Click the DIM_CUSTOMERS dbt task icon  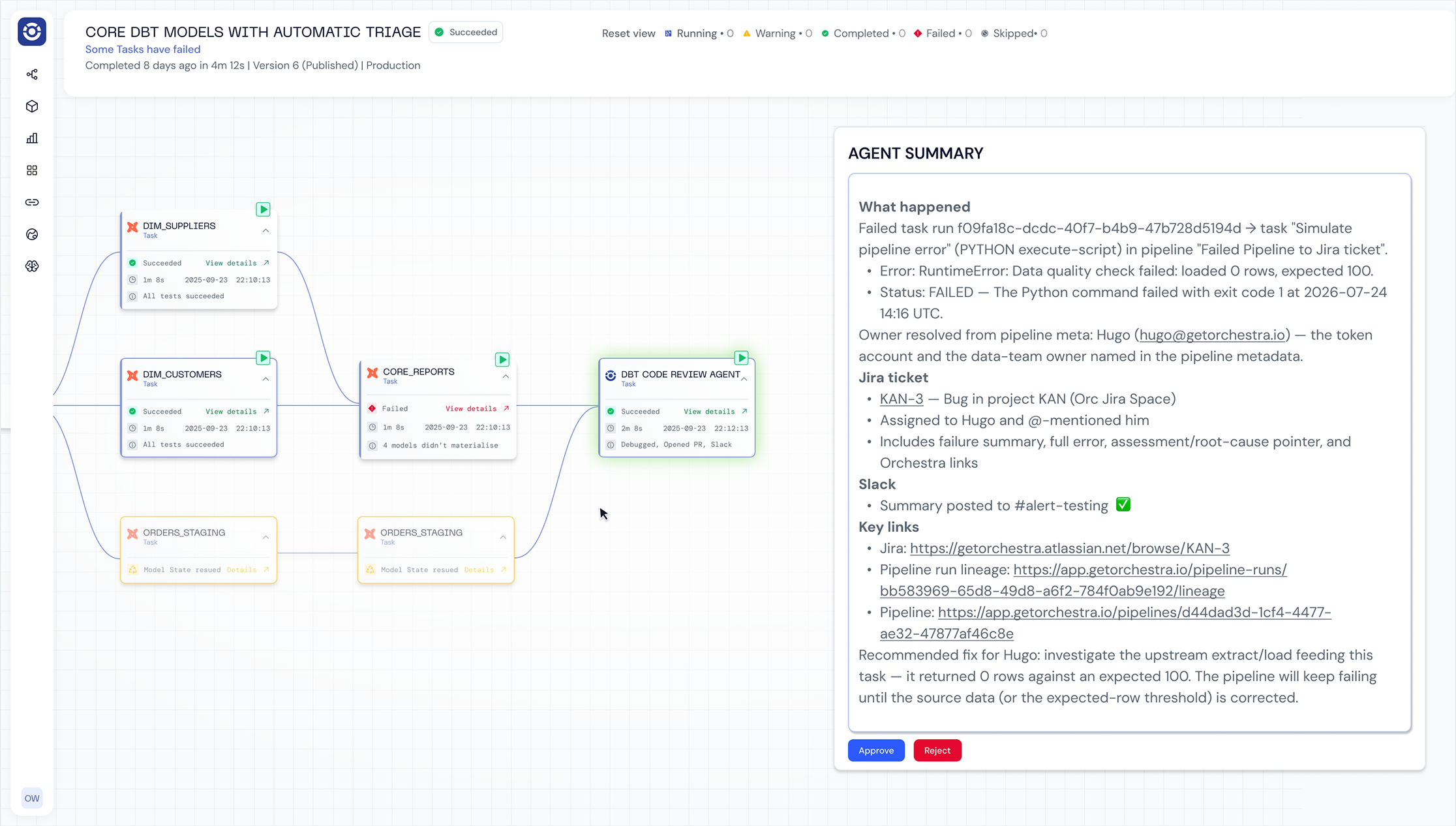tap(132, 376)
